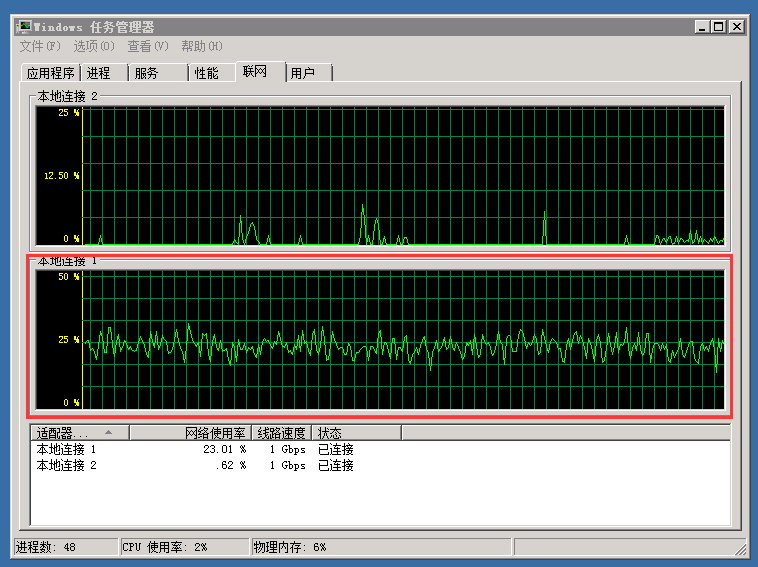Switch to the 服务 tab
The height and width of the screenshot is (567, 758).
tap(158, 73)
